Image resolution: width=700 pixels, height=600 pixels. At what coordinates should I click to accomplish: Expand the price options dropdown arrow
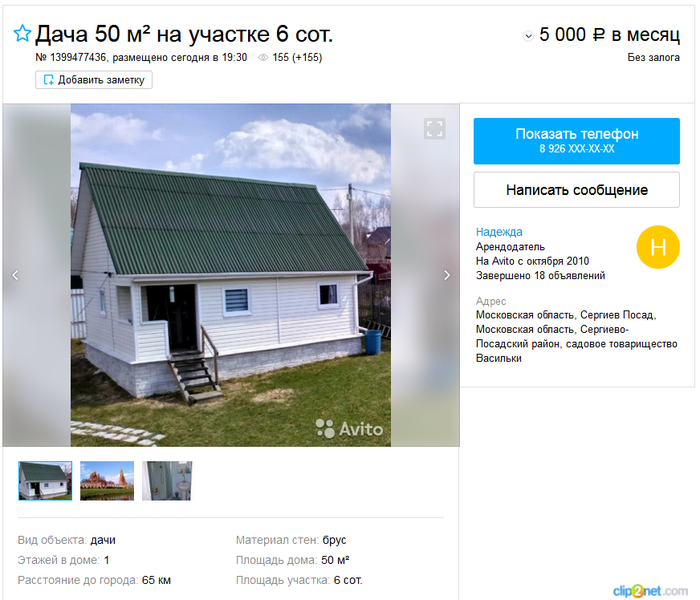coord(528,36)
